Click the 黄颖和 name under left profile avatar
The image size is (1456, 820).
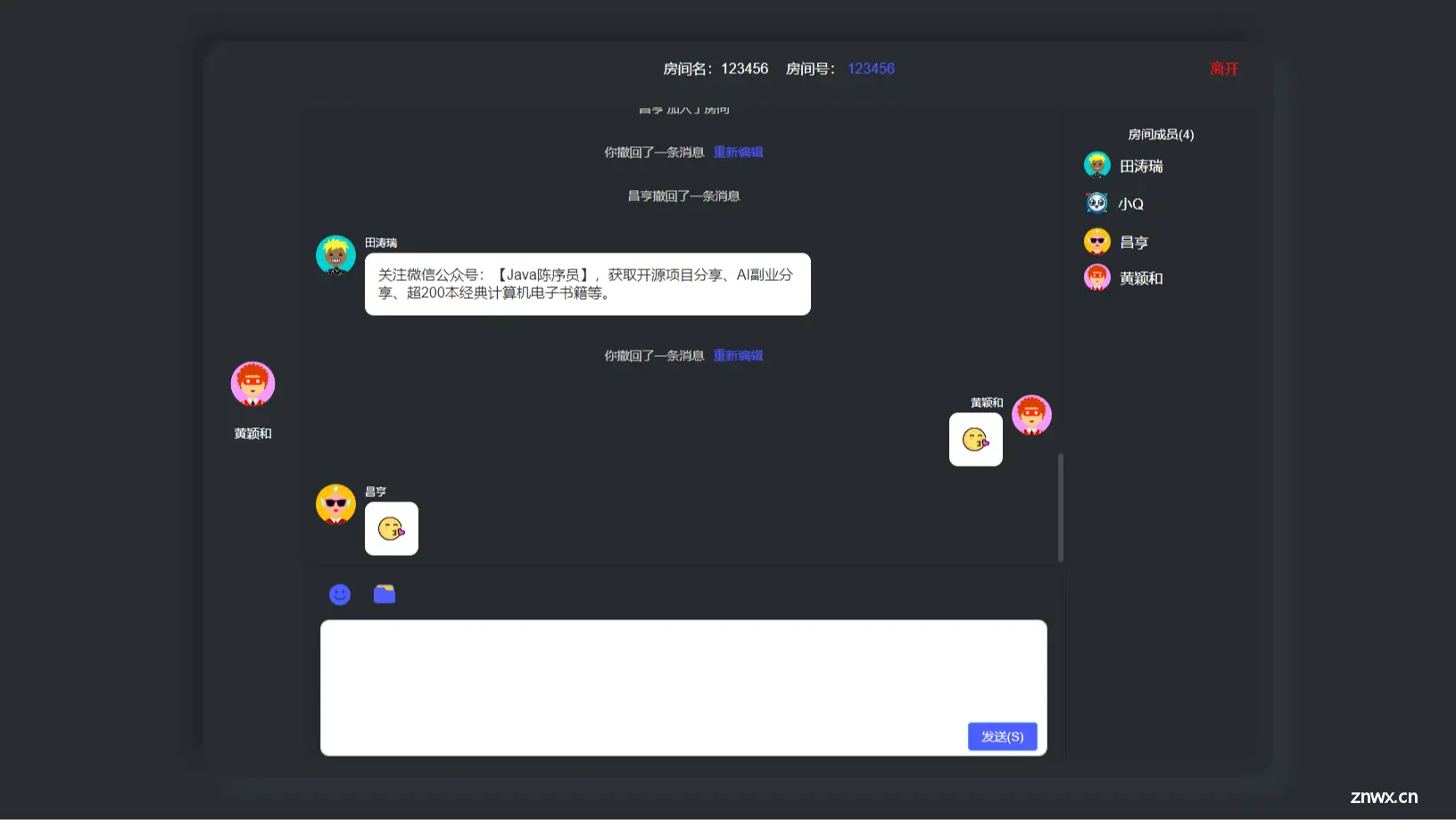coord(253,434)
